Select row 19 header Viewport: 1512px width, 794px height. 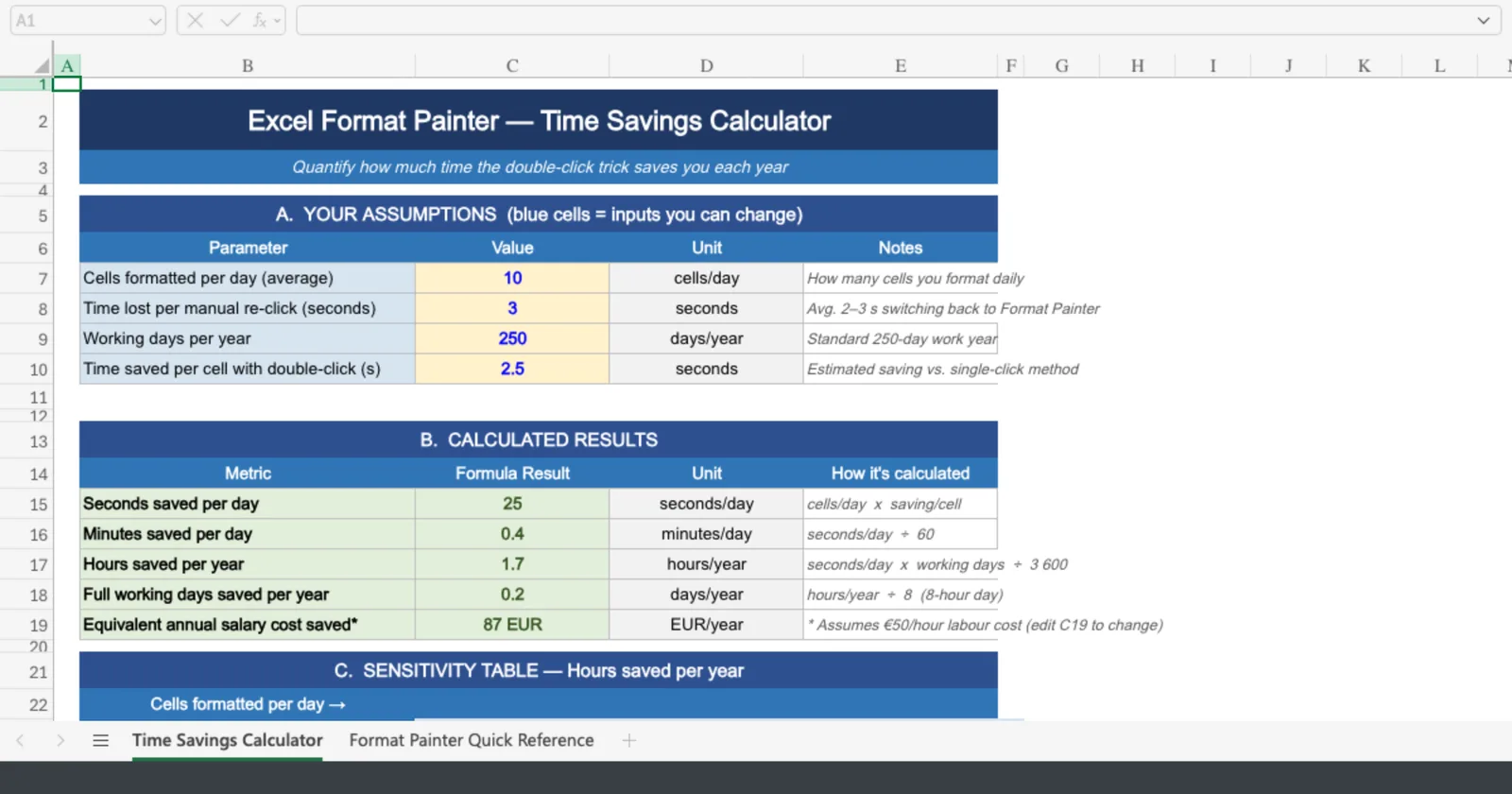(26, 626)
